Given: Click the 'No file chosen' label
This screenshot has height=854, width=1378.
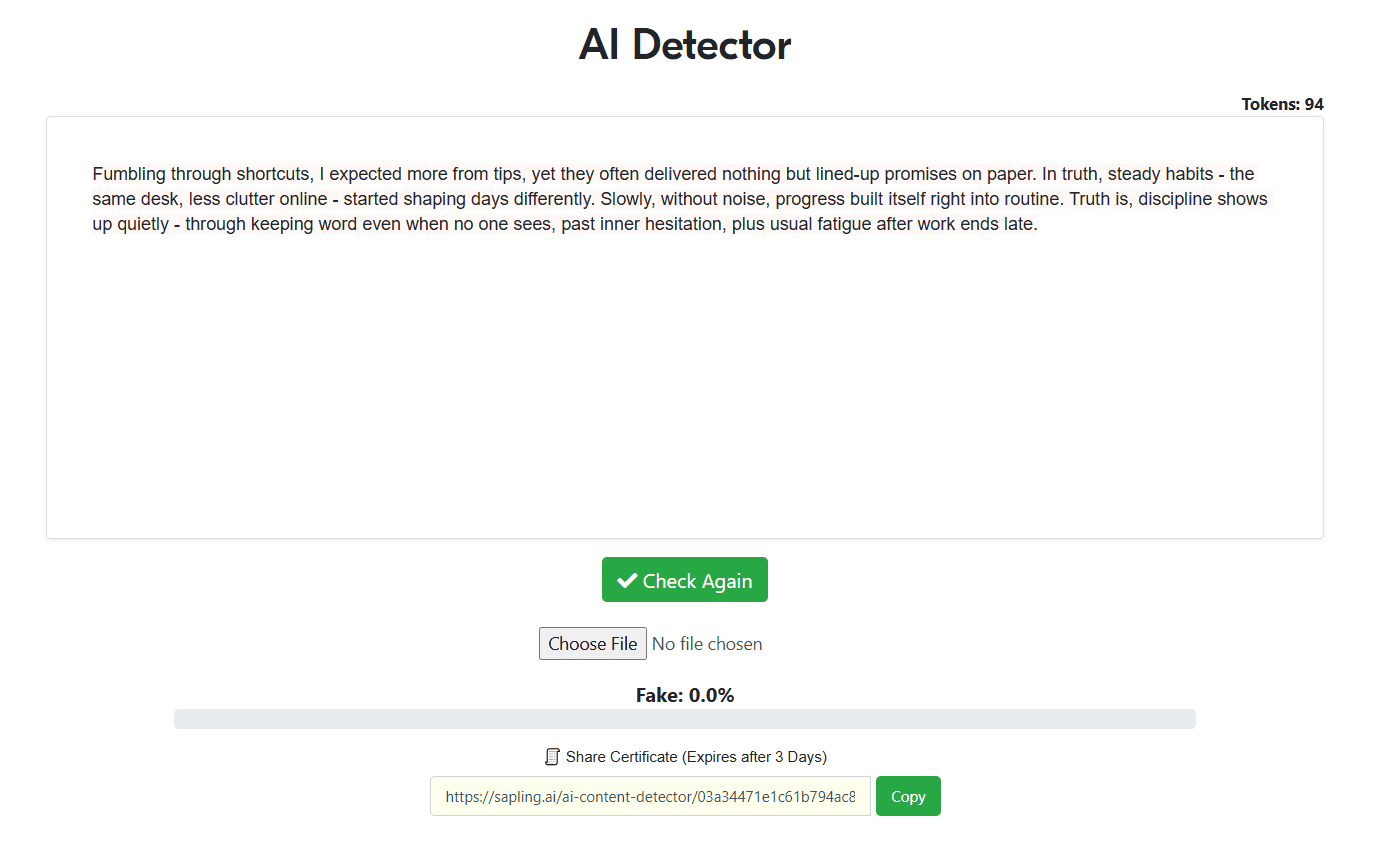Looking at the screenshot, I should (707, 644).
